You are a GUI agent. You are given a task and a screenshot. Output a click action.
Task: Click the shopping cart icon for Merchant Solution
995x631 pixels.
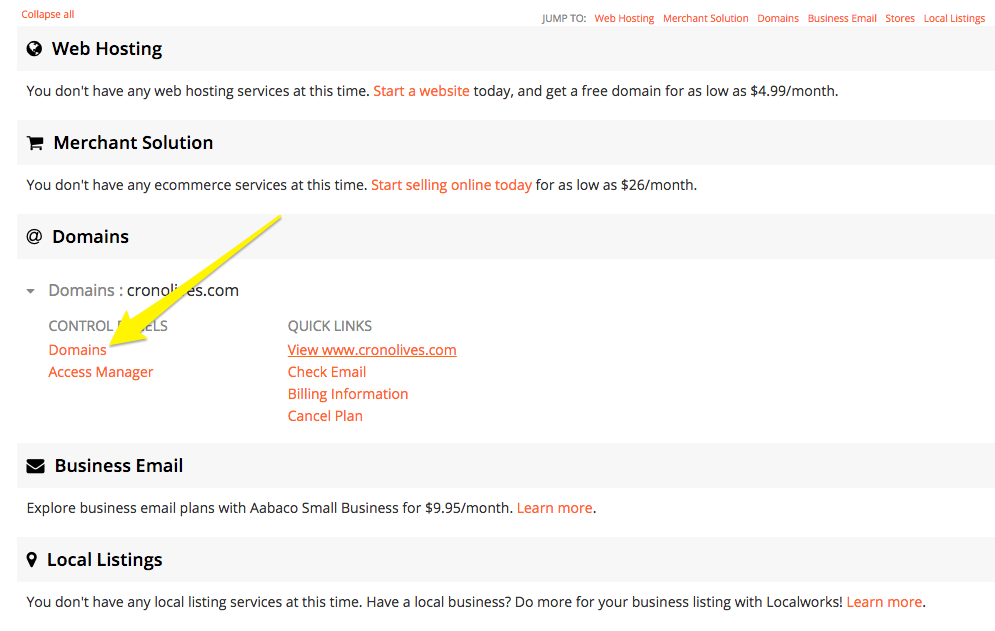tap(35, 143)
